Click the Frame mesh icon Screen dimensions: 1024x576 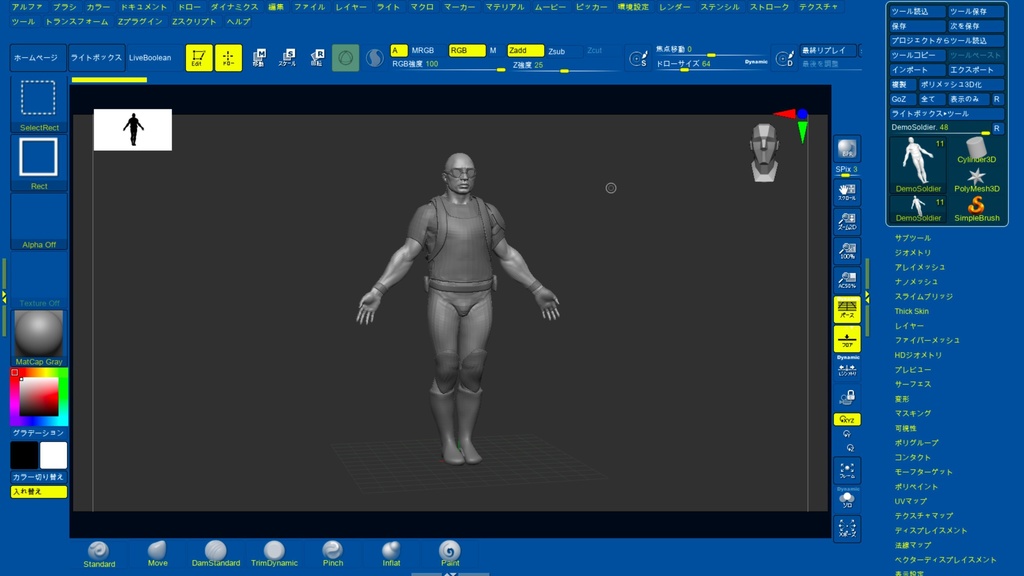click(847, 470)
